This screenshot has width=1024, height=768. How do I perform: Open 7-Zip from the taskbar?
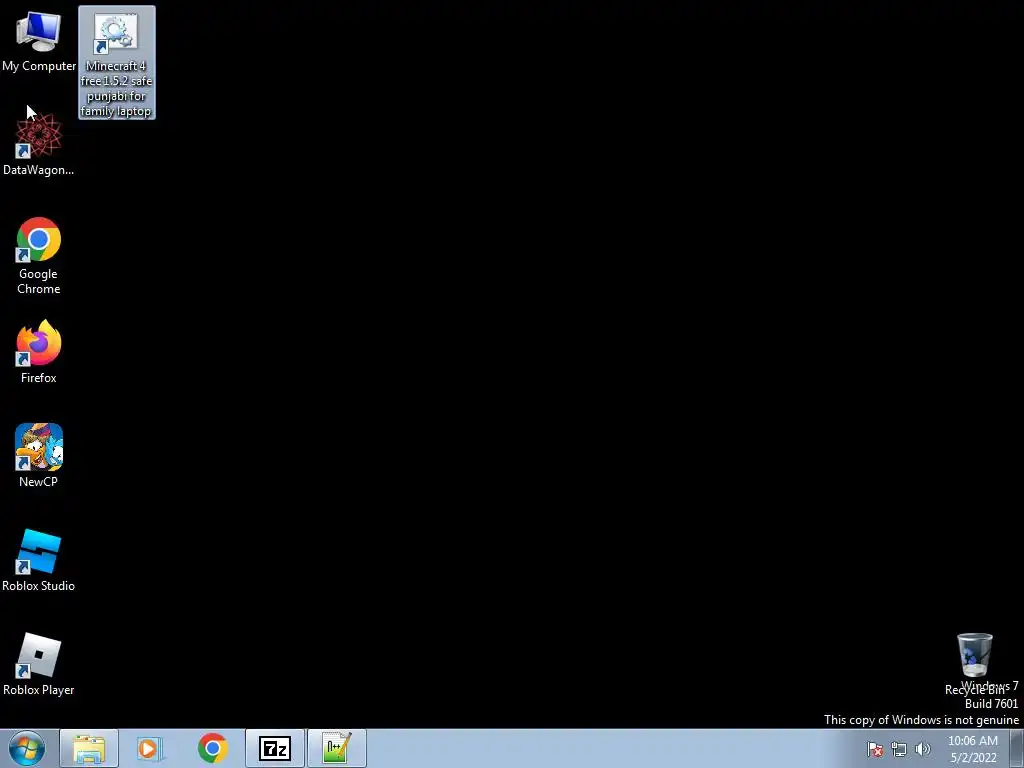click(x=274, y=748)
